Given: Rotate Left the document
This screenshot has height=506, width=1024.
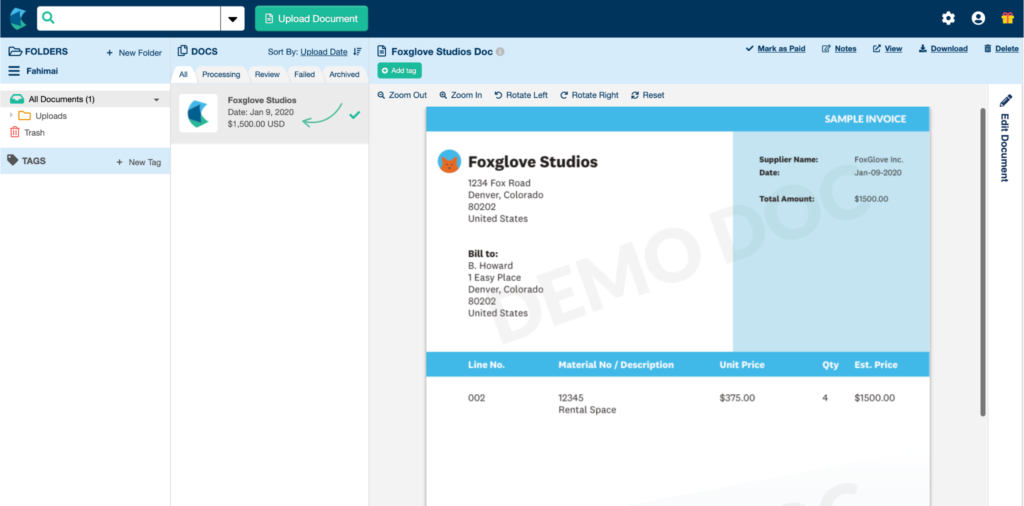Looking at the screenshot, I should 521,95.
